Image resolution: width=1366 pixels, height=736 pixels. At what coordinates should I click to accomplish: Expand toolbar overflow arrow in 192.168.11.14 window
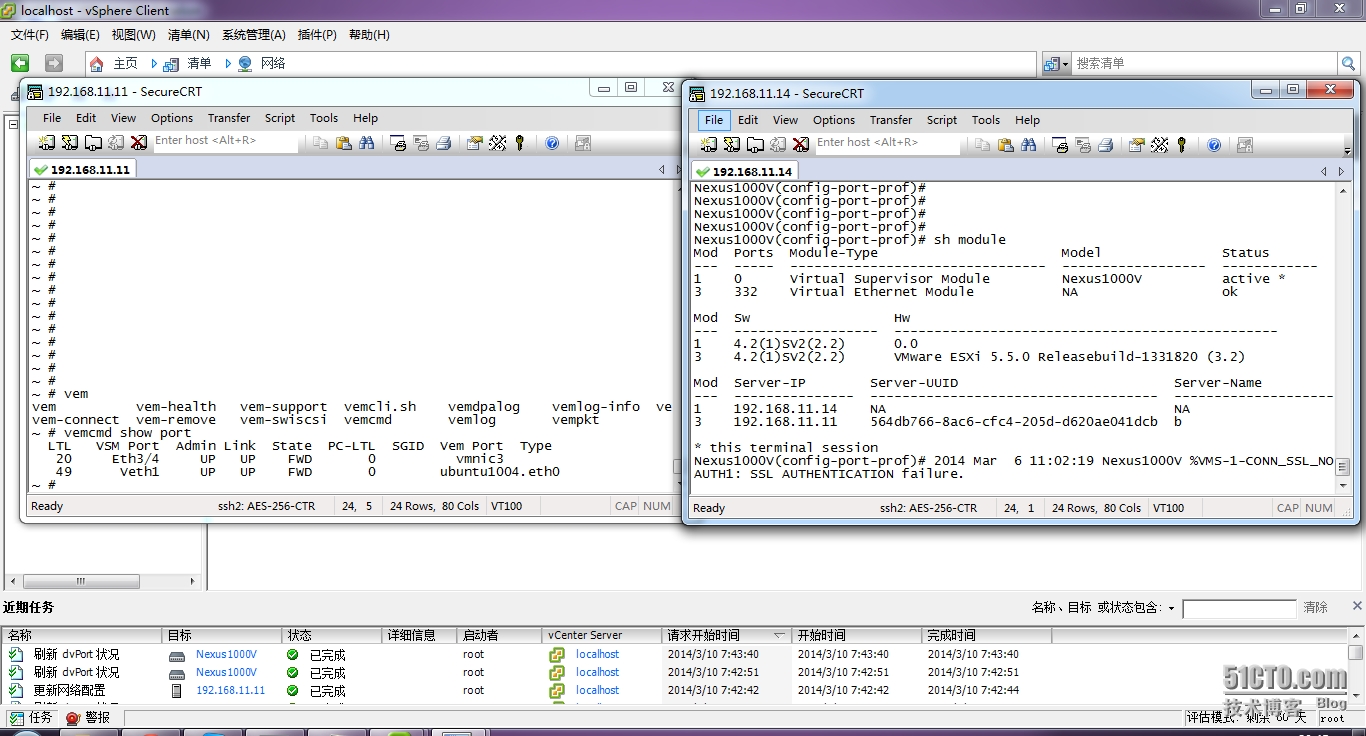tap(1347, 151)
